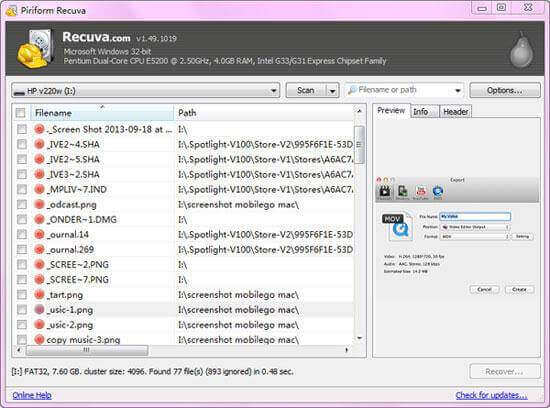Click the red status dot beside _tart.png

pos(39,294)
